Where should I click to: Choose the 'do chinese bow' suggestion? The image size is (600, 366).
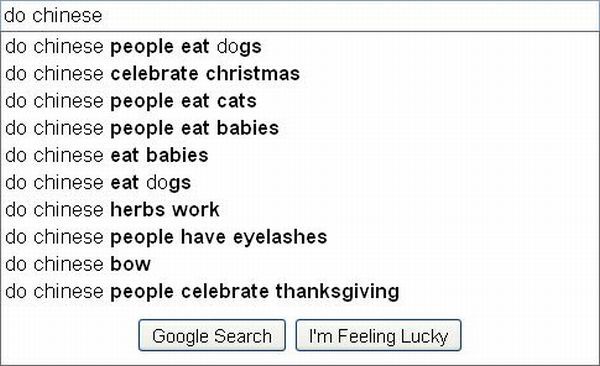point(300,264)
